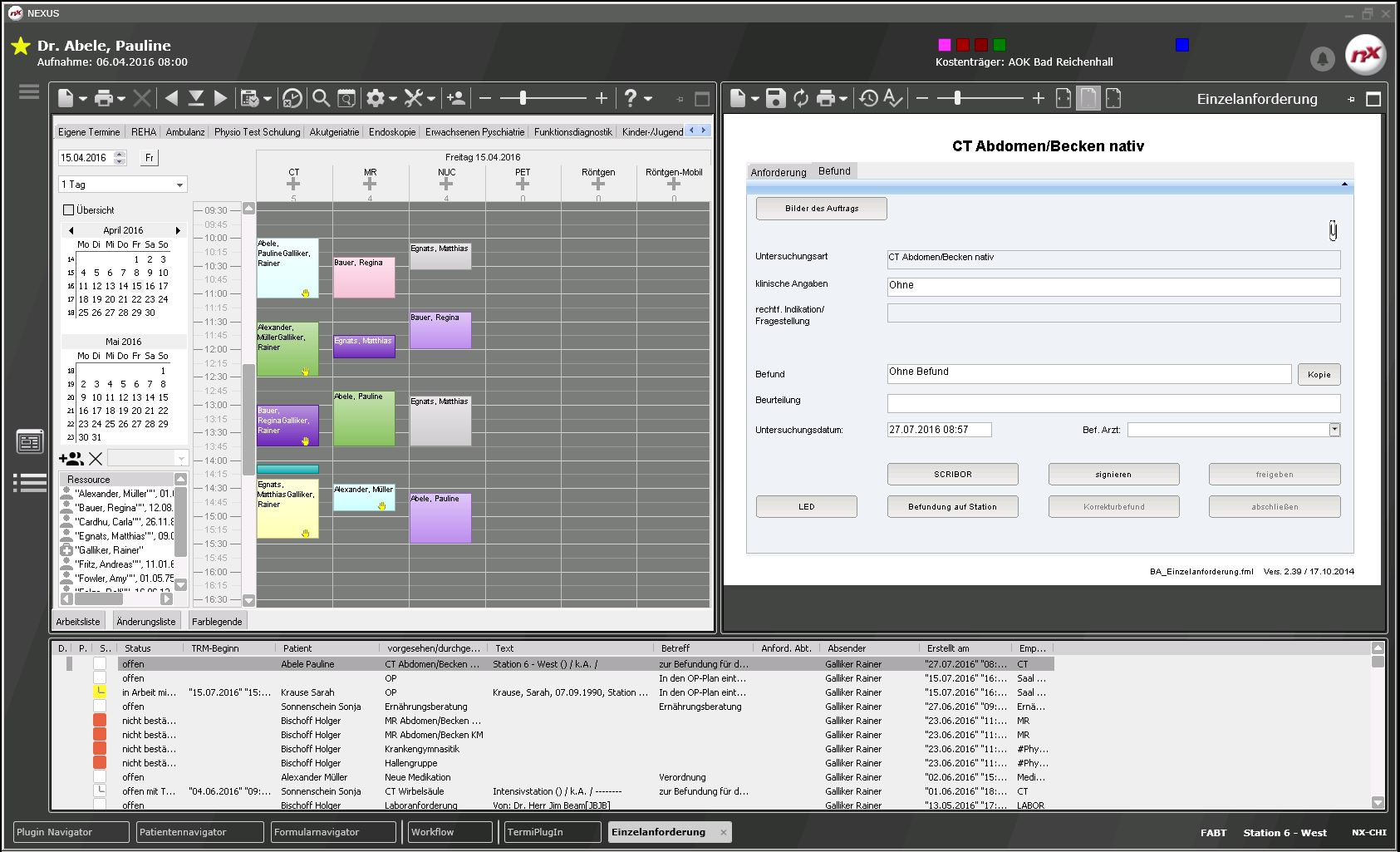Expand the wrench tools dropdown arrow
The width and height of the screenshot is (1400, 852).
[x=431, y=99]
